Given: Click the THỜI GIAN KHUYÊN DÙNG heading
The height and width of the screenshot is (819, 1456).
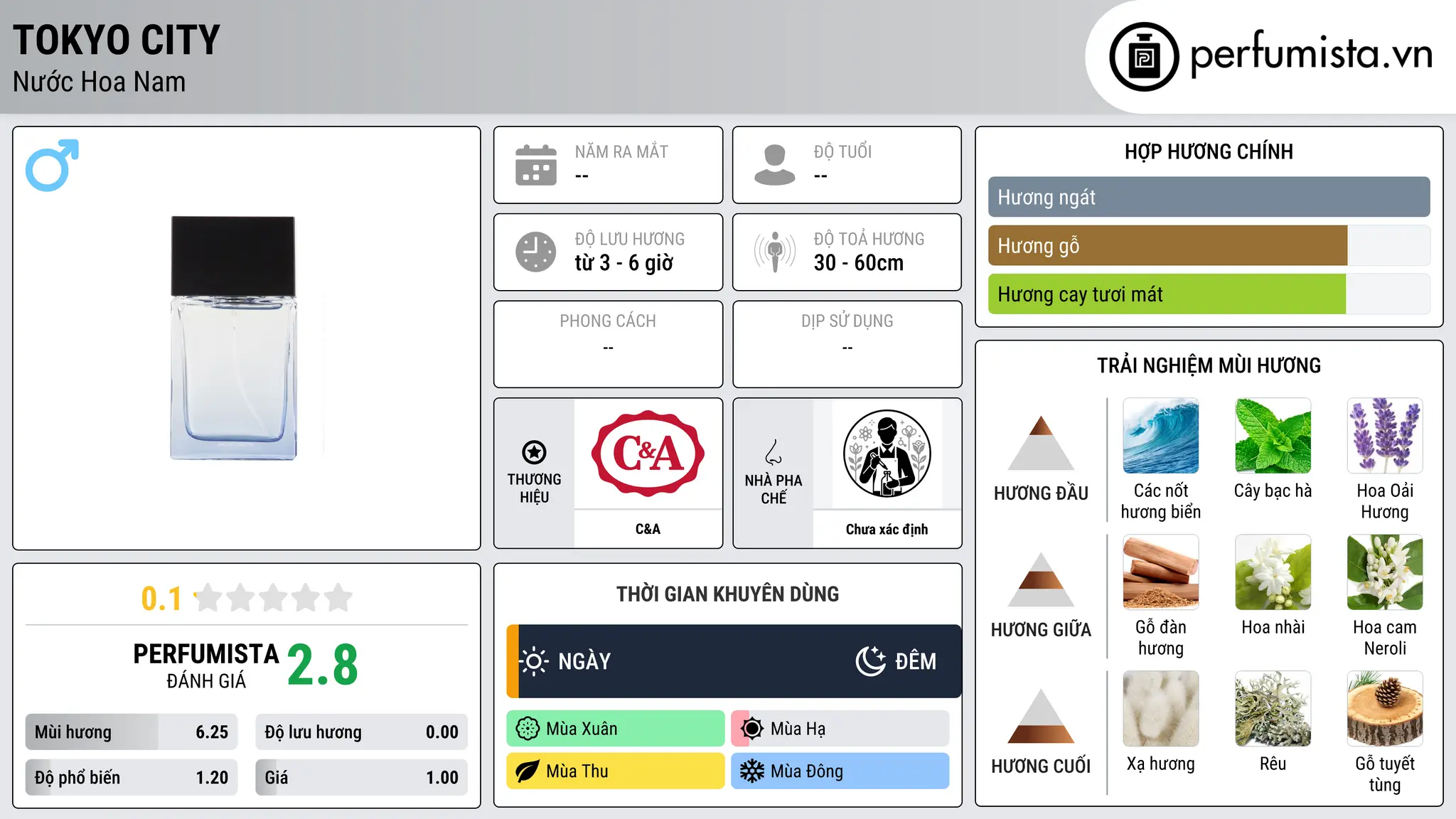Looking at the screenshot, I should pyautogui.click(x=728, y=594).
